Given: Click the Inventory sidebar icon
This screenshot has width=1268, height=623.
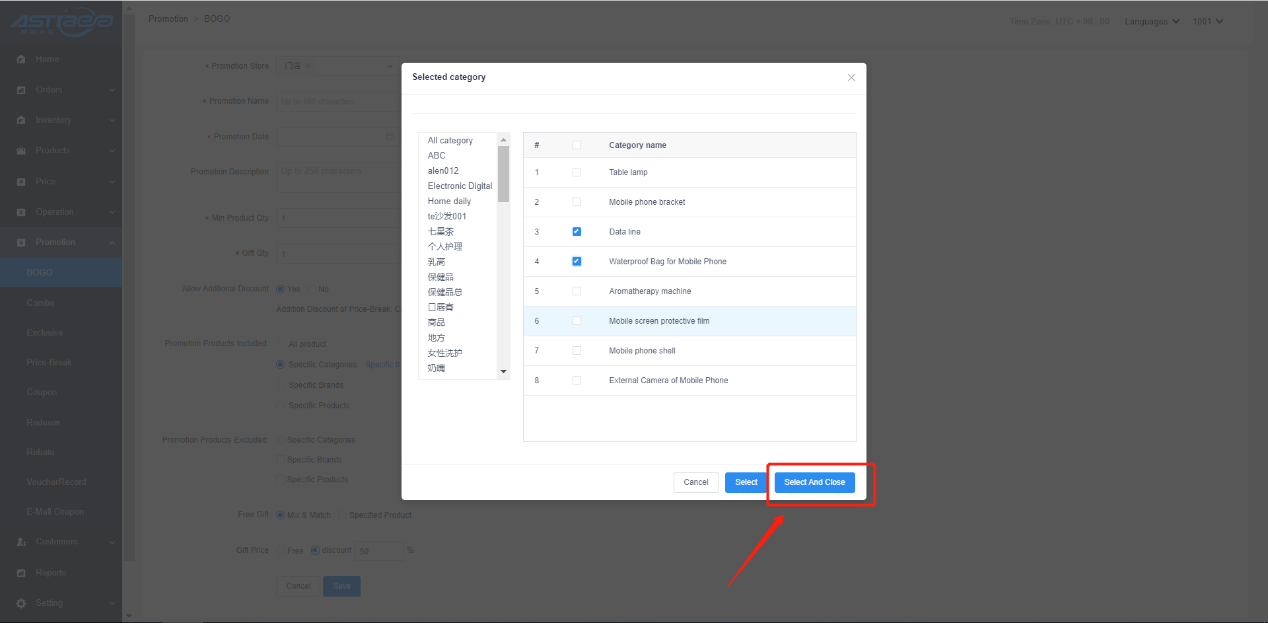Looking at the screenshot, I should (x=21, y=121).
